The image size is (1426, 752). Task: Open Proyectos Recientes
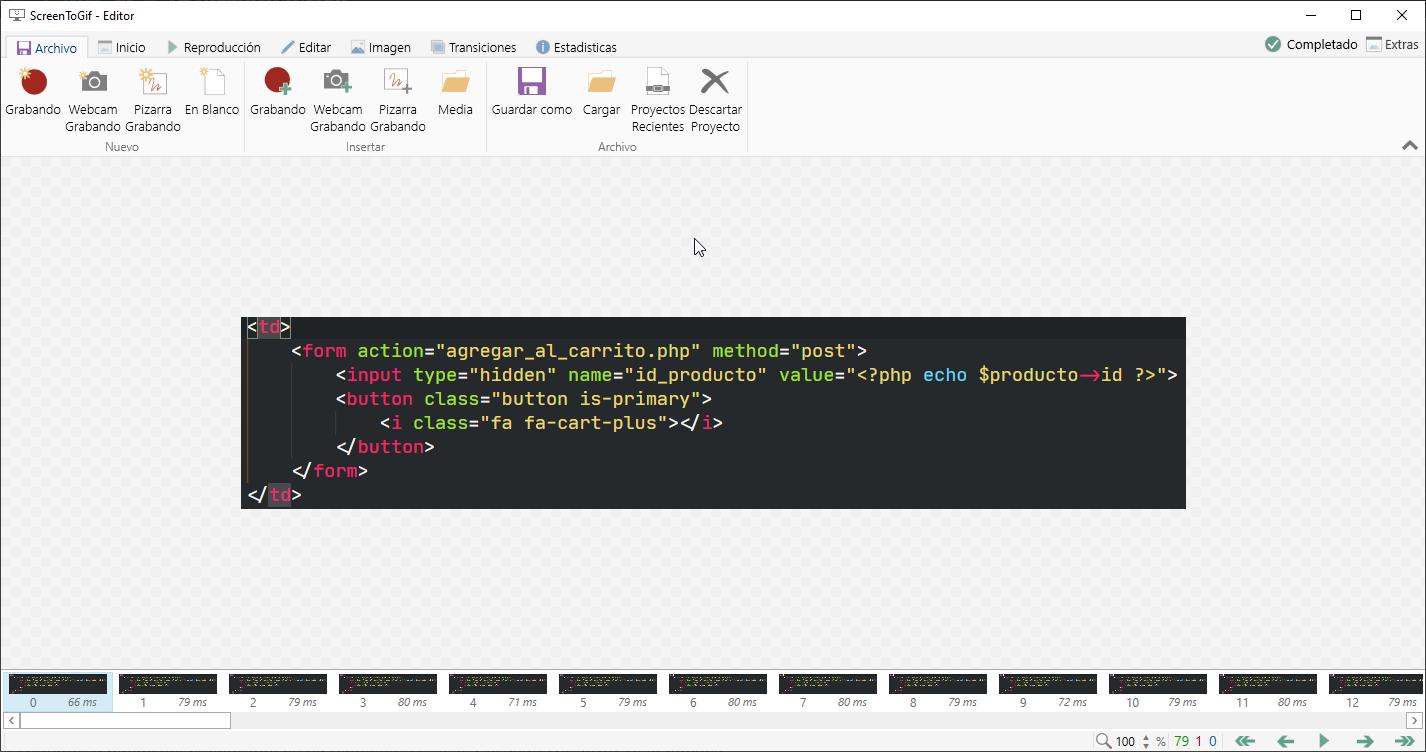658,100
